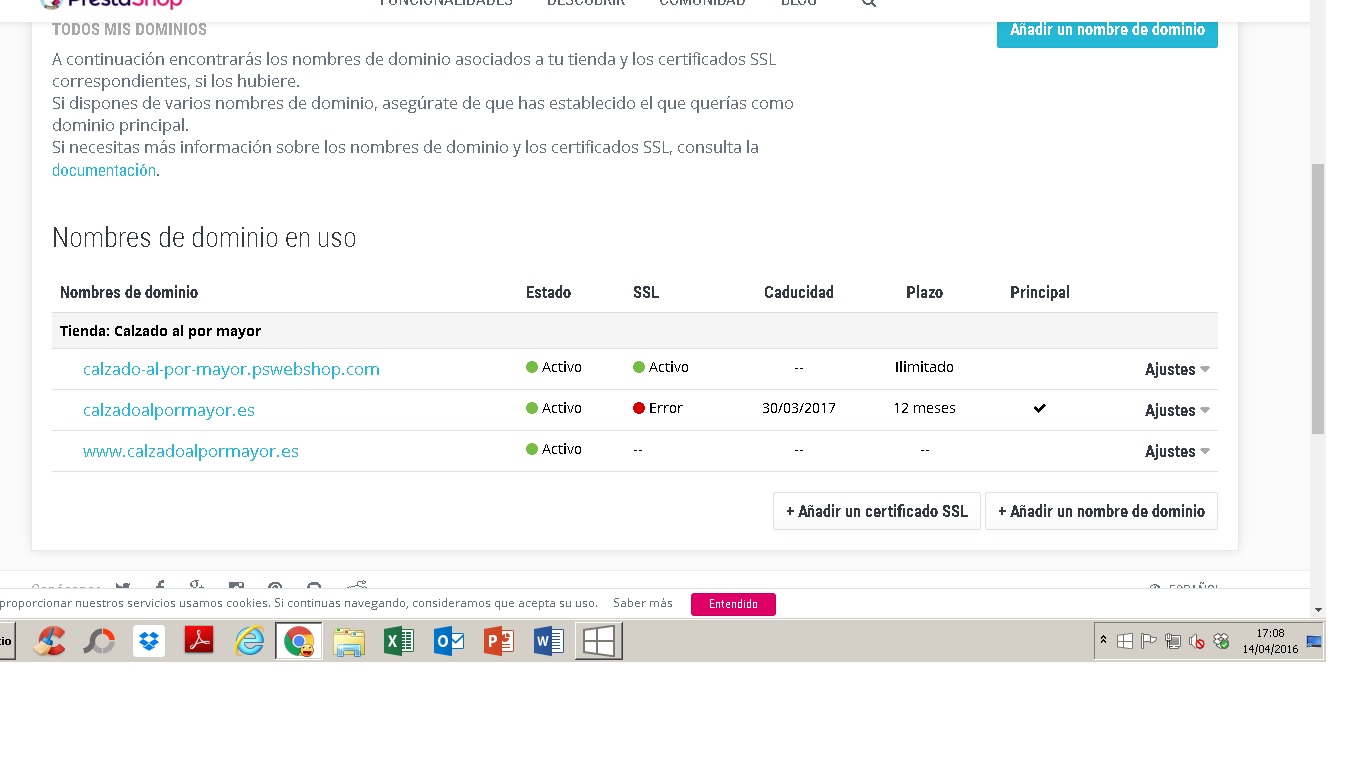Image resolution: width=1366 pixels, height=768 pixels.
Task: Click the scrollbar down arrow
Action: (1318, 609)
